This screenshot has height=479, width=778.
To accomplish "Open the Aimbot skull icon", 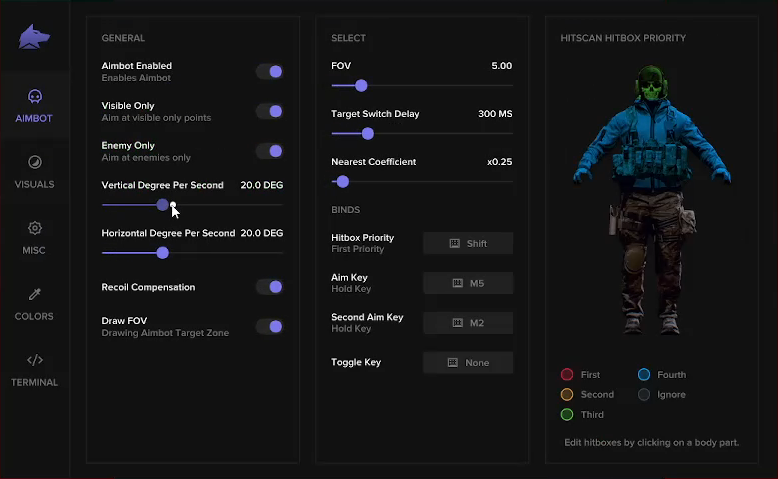I will pyautogui.click(x=35, y=96).
